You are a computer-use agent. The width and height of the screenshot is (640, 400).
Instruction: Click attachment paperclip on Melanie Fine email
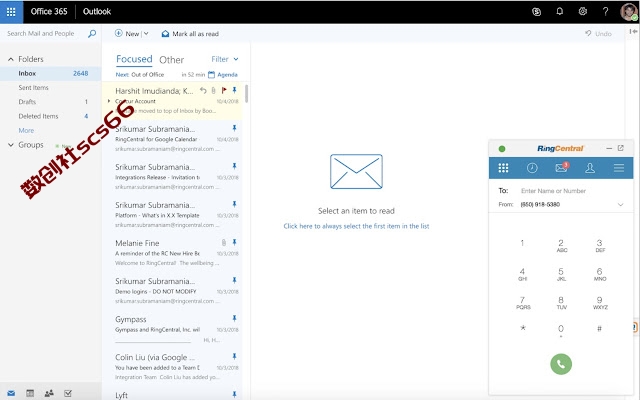(x=224, y=242)
